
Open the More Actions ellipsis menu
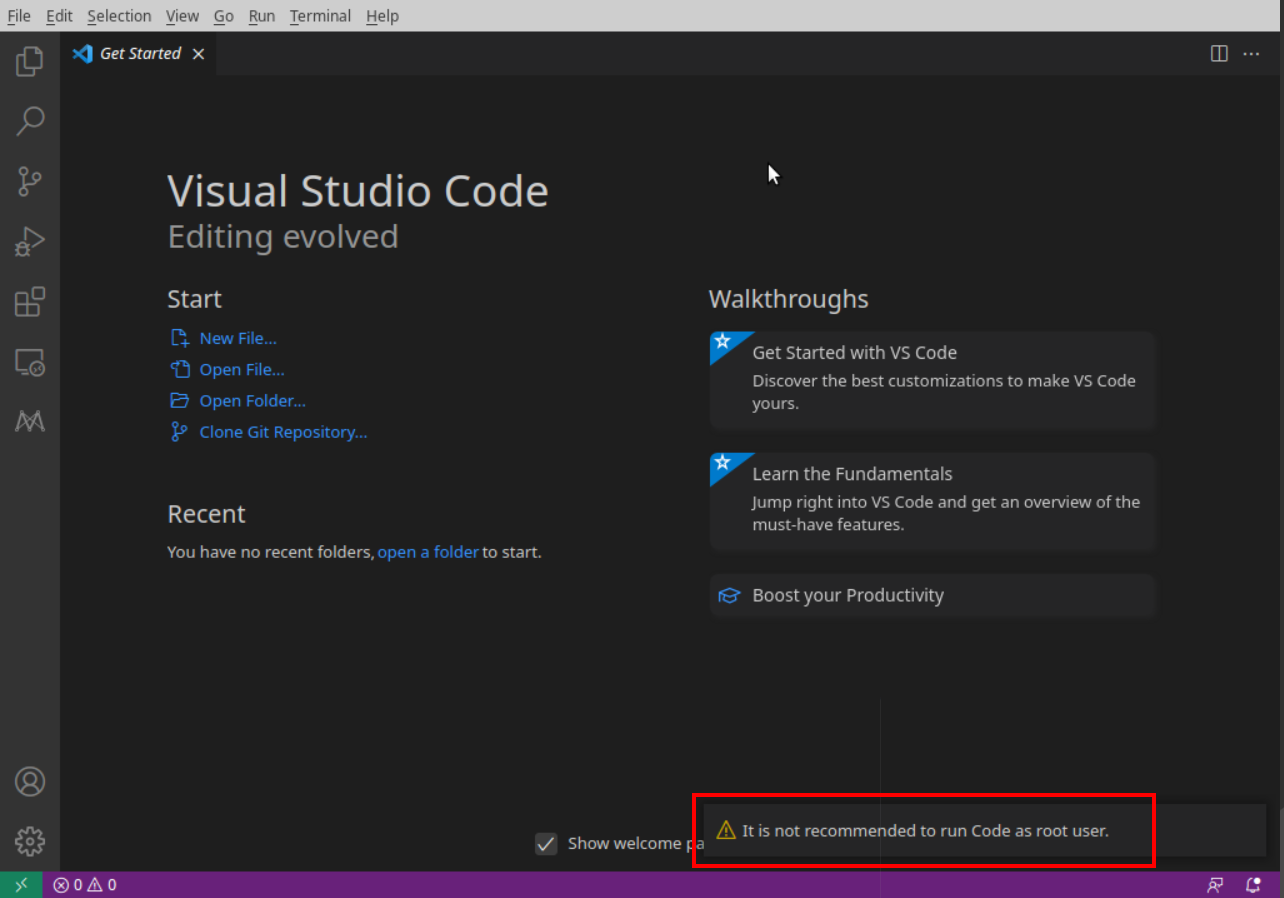(1251, 54)
